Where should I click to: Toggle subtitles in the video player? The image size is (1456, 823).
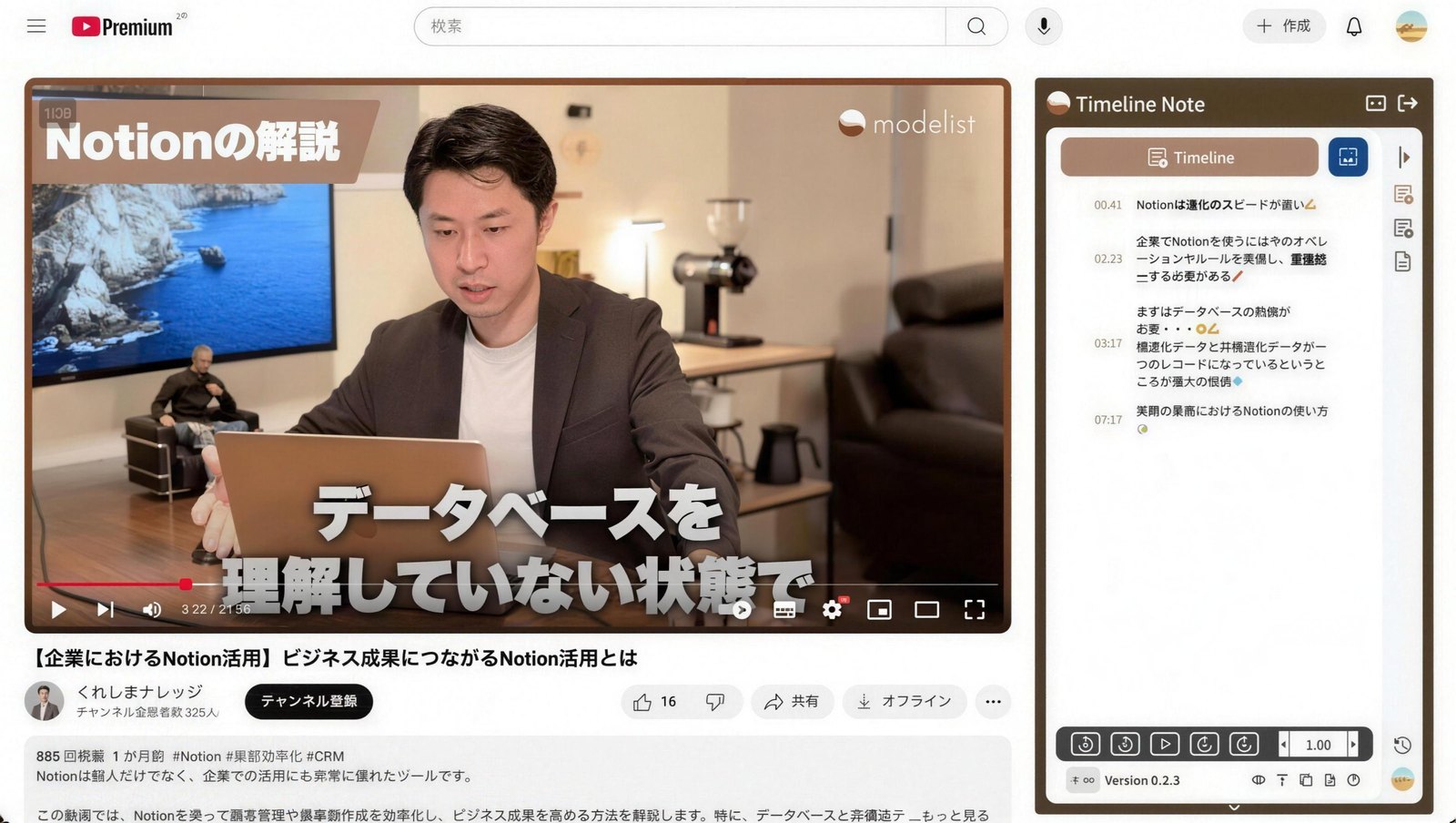784,610
